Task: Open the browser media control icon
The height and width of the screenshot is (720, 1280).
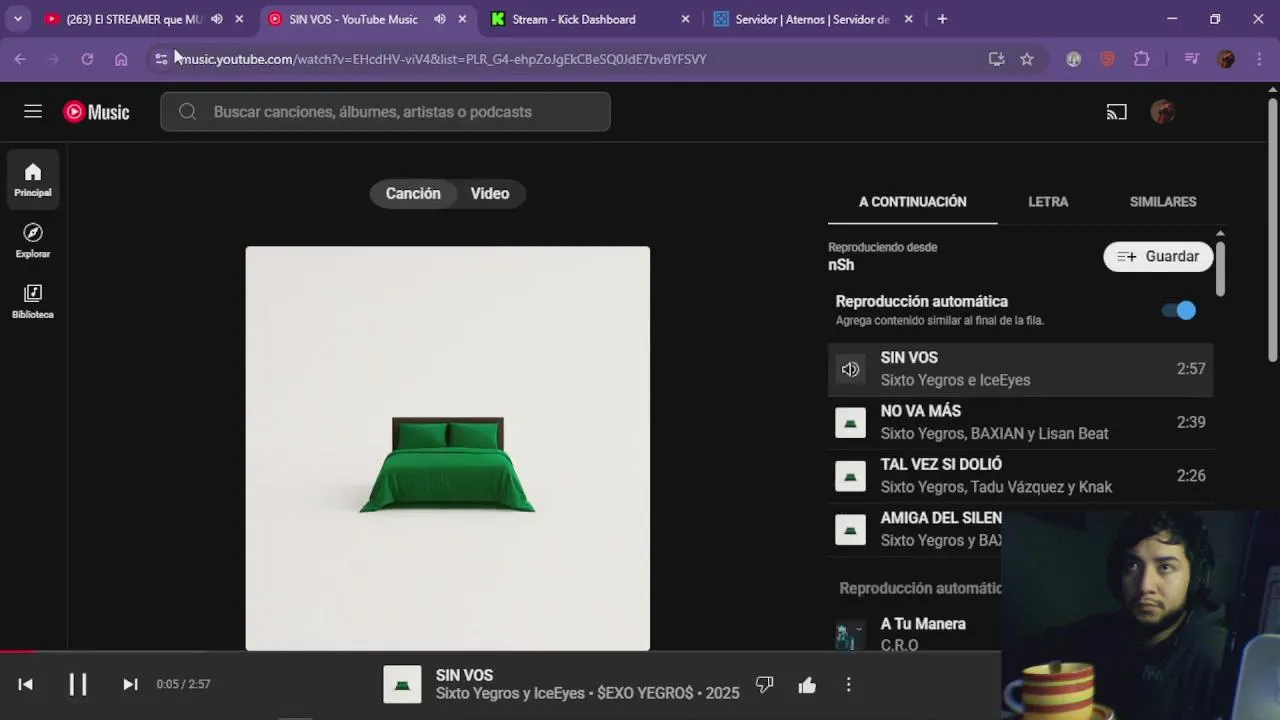Action: [1191, 59]
